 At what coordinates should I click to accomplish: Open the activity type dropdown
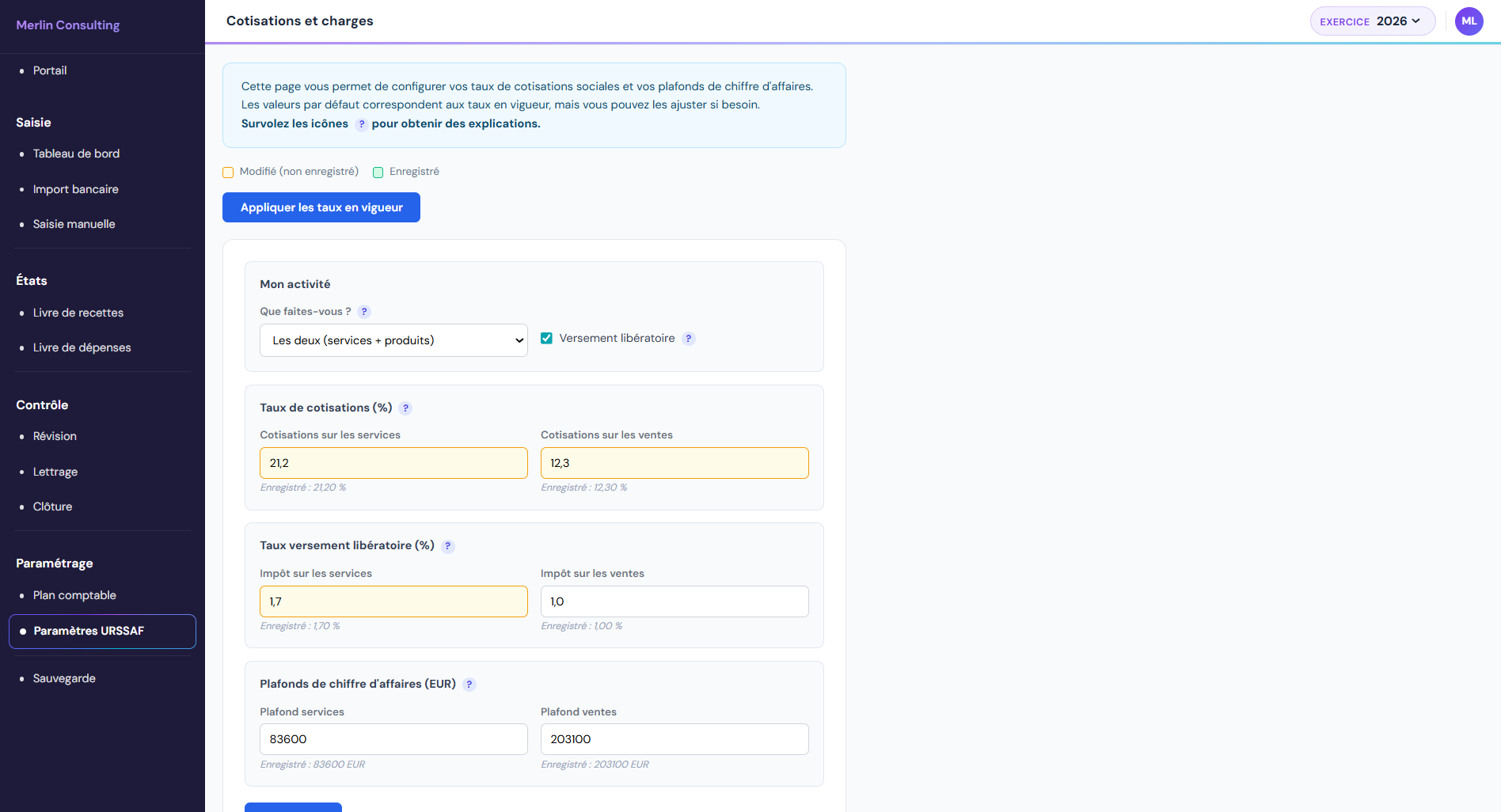(x=393, y=340)
